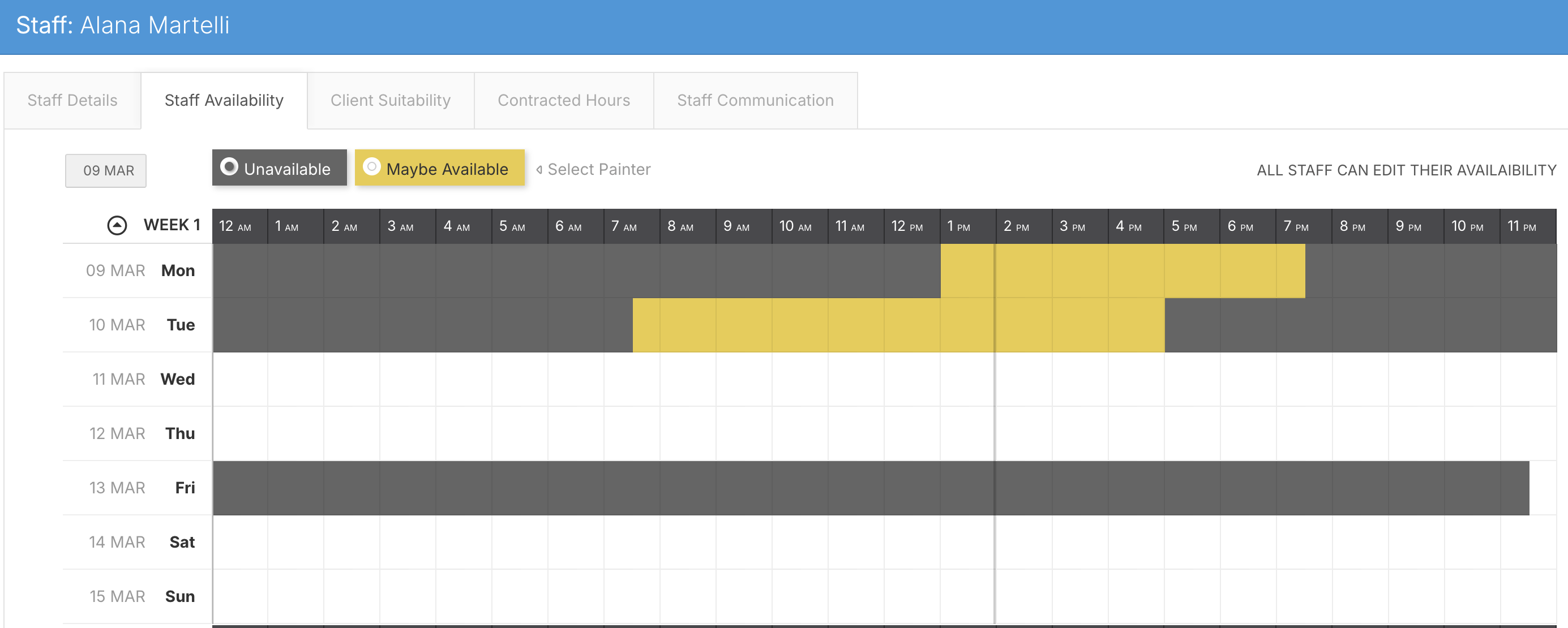Click the 10 PM time header
The width and height of the screenshot is (1568, 628).
point(1472,226)
